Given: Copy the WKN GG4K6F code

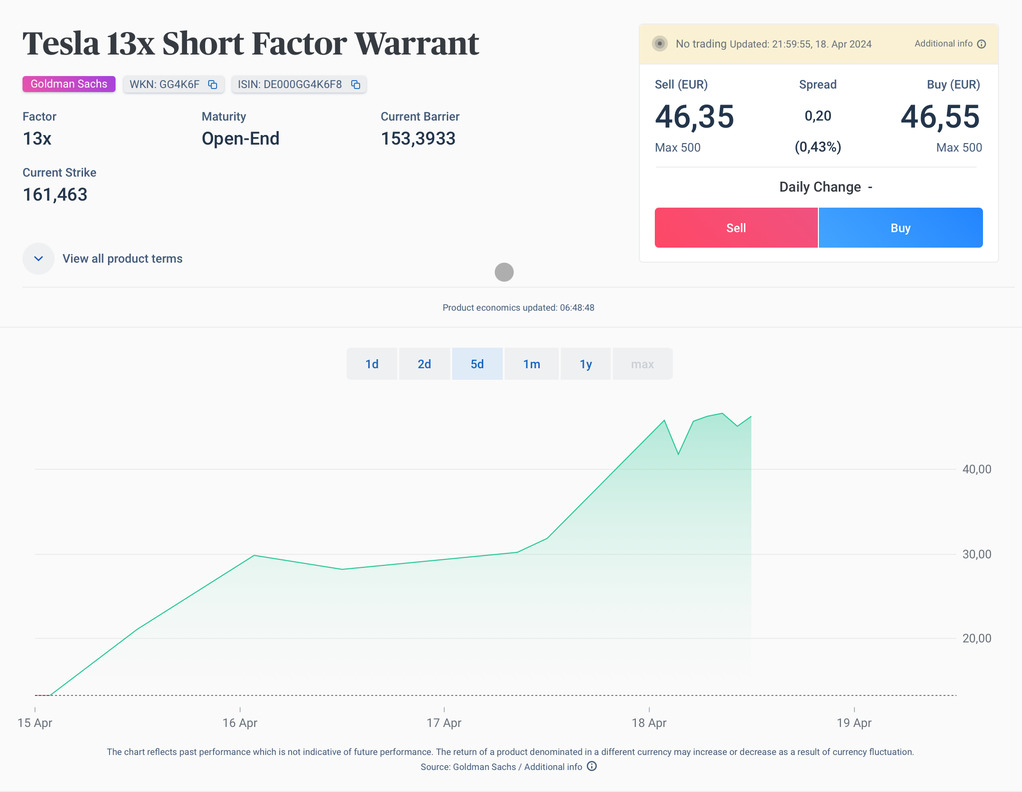Looking at the screenshot, I should point(212,85).
